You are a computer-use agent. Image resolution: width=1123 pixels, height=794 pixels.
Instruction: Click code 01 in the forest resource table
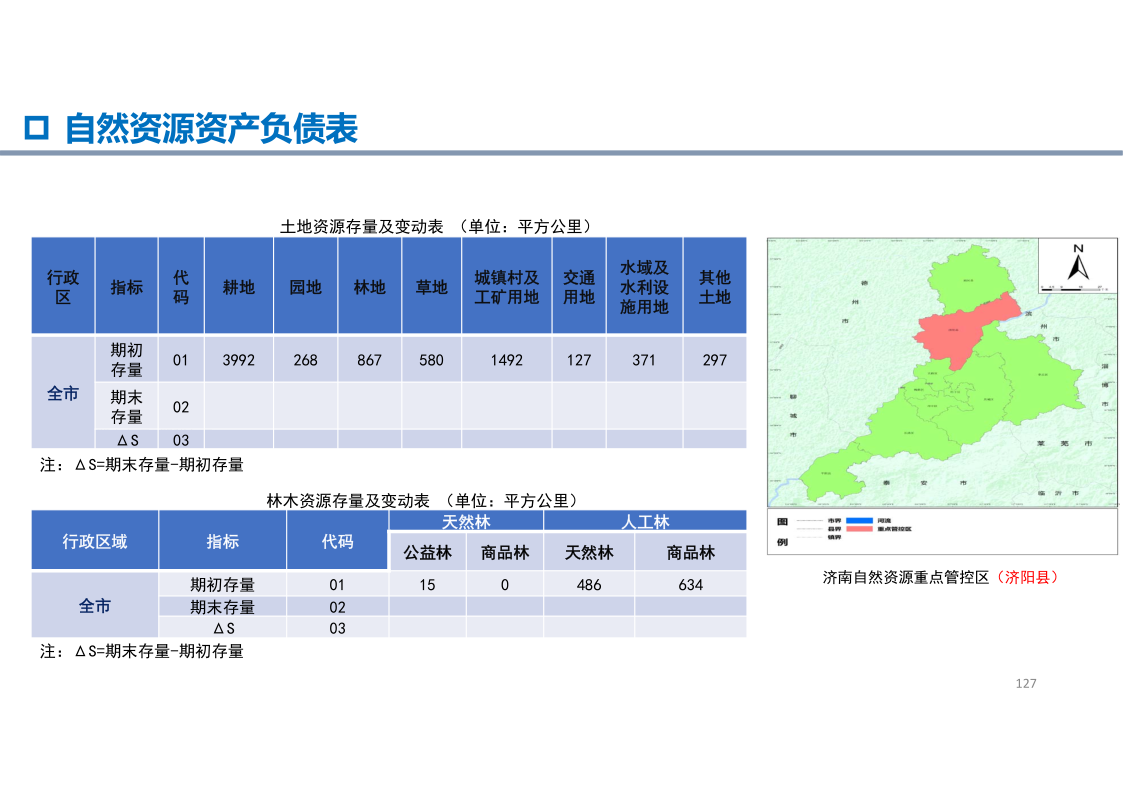pyautogui.click(x=337, y=585)
